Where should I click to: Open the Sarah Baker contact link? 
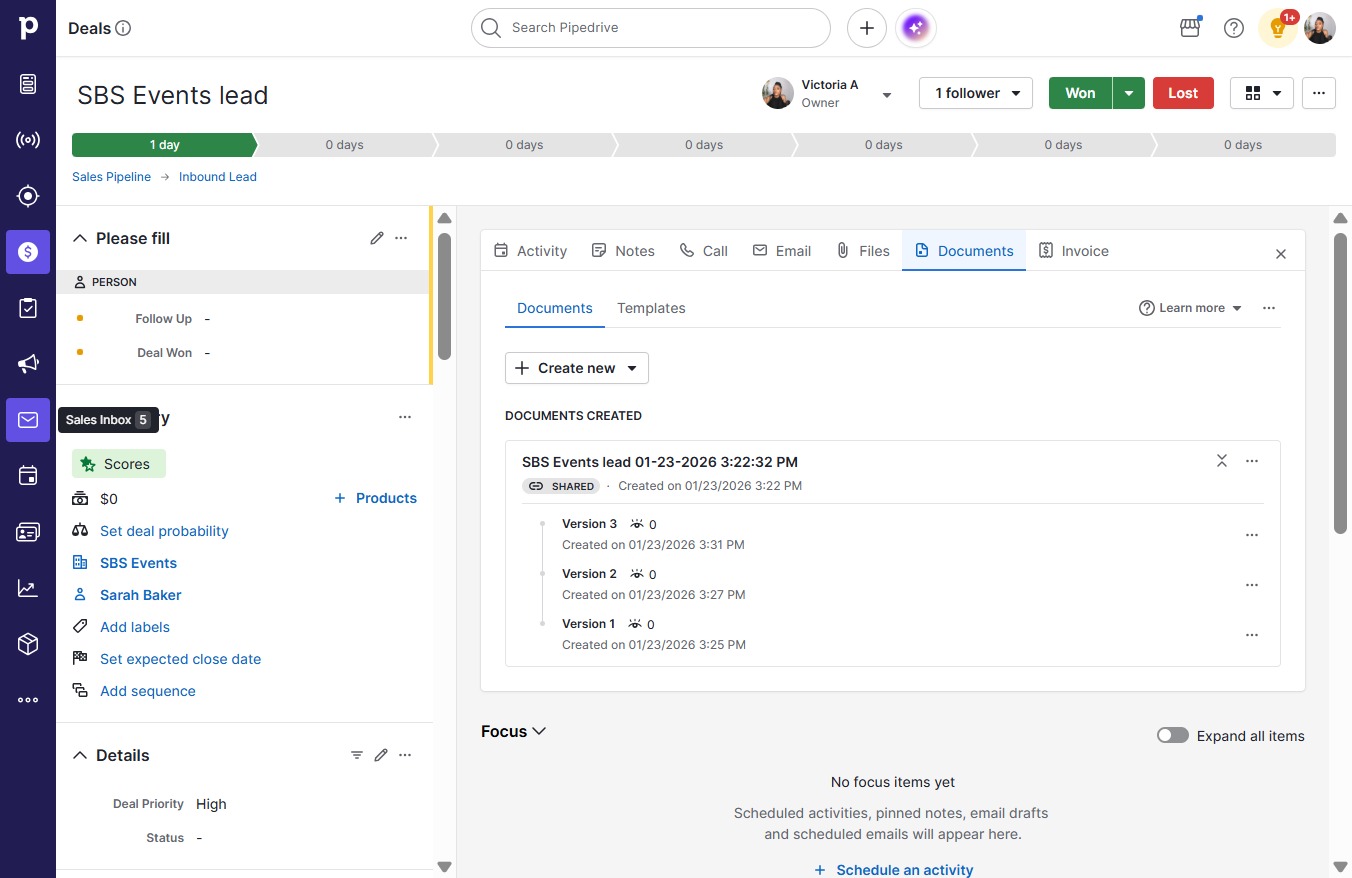(141, 595)
